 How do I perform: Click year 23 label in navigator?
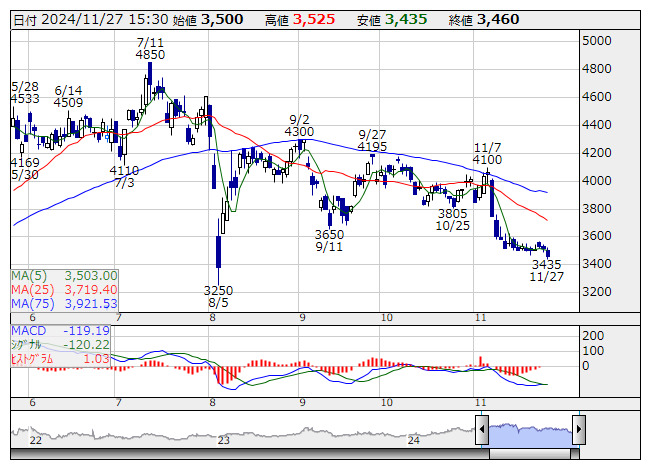click(224, 440)
